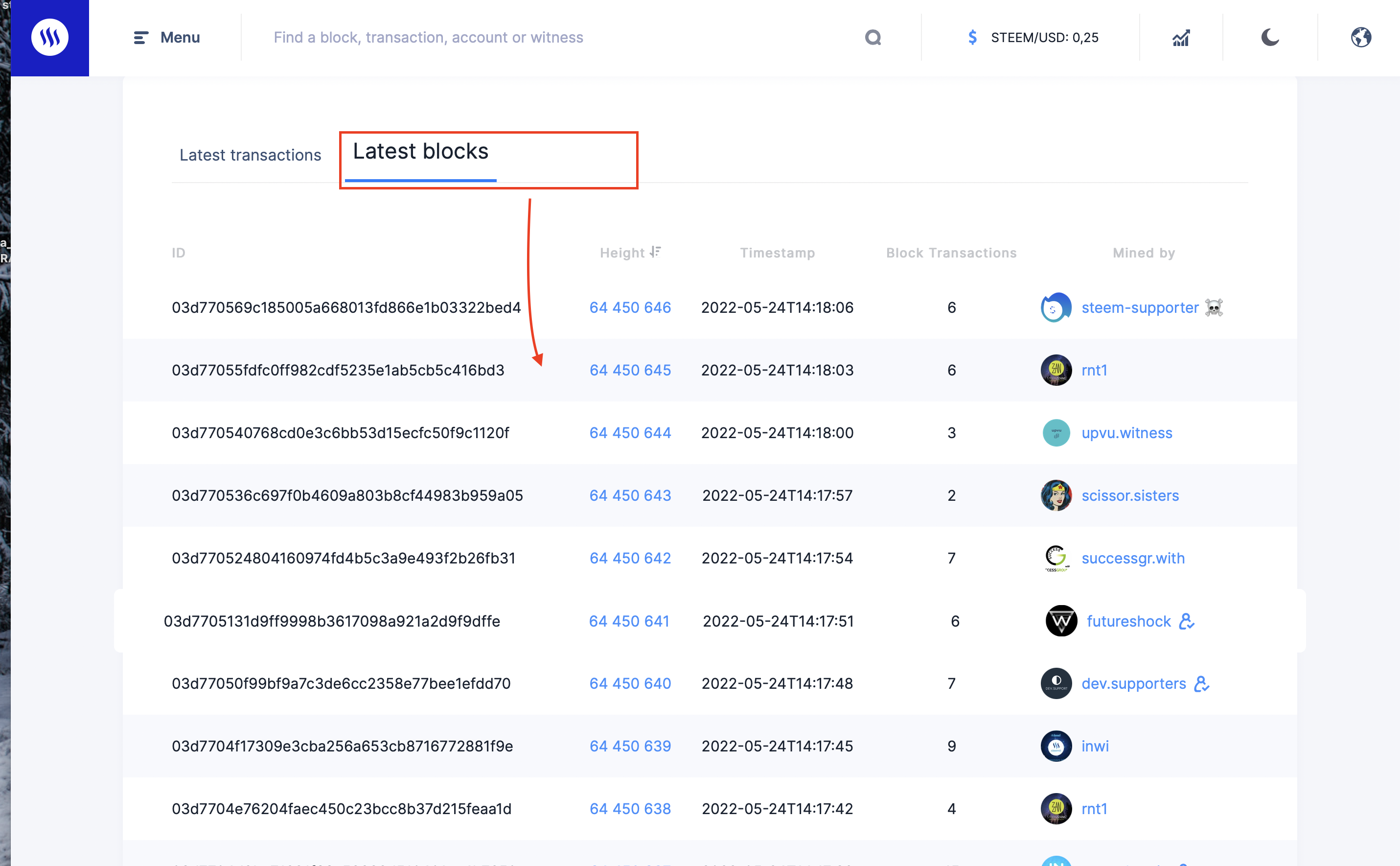Click dev.supporters verified user icon
The image size is (1400, 866).
(x=1201, y=684)
